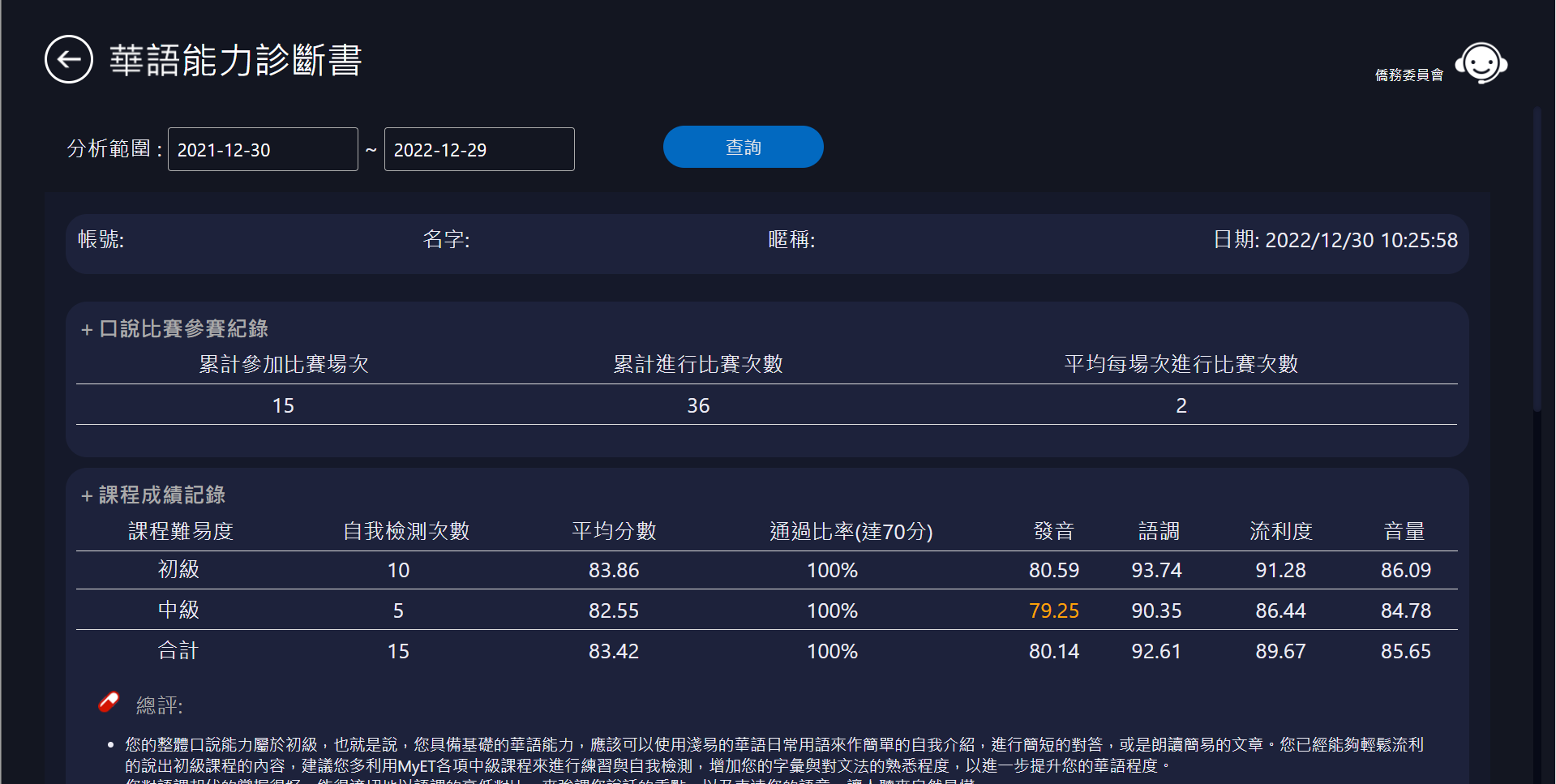Click the vertical scrollbar on the right
The image size is (1556, 784).
coord(1536,259)
